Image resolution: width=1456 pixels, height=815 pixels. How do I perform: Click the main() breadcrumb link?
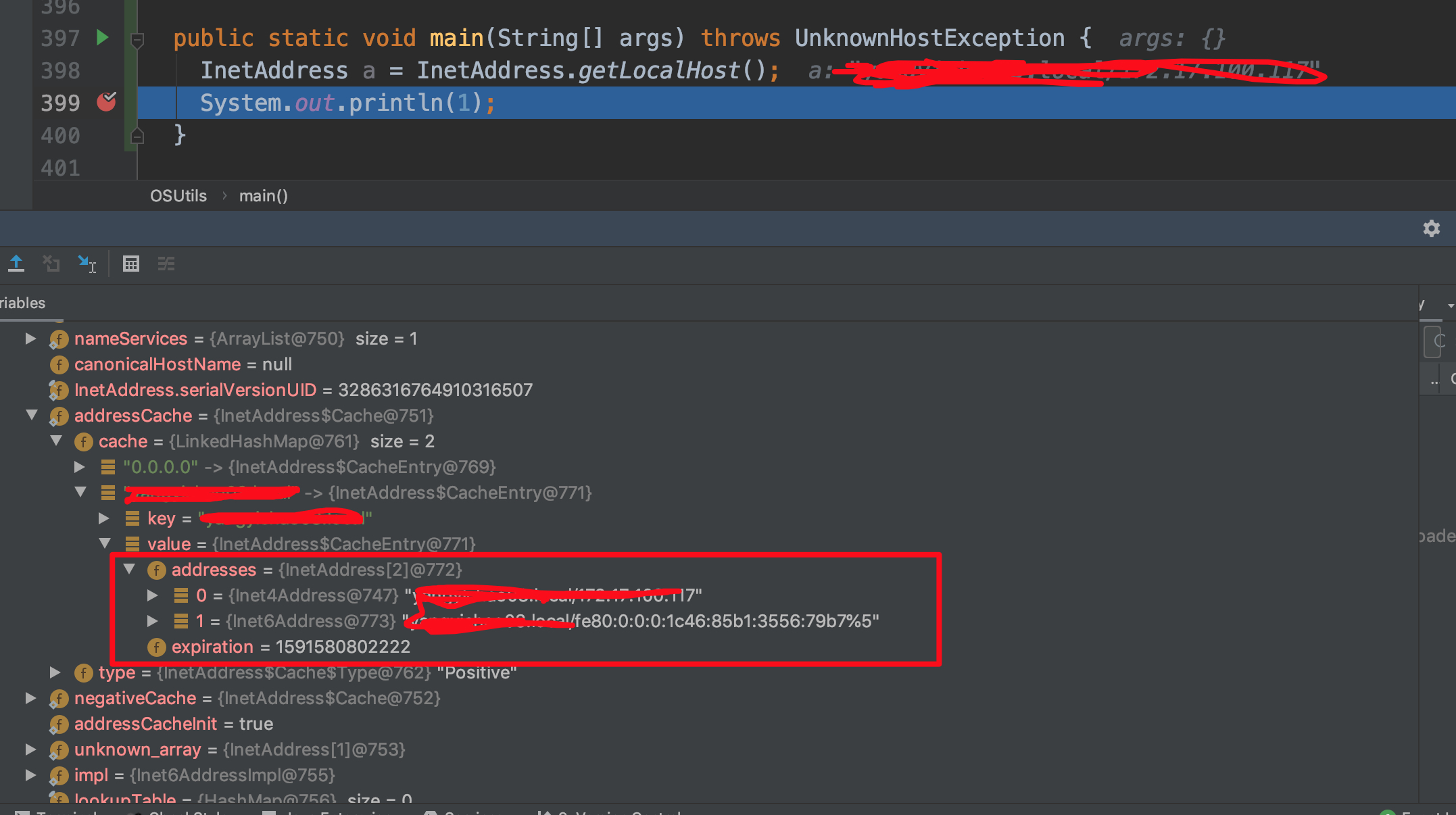[263, 195]
